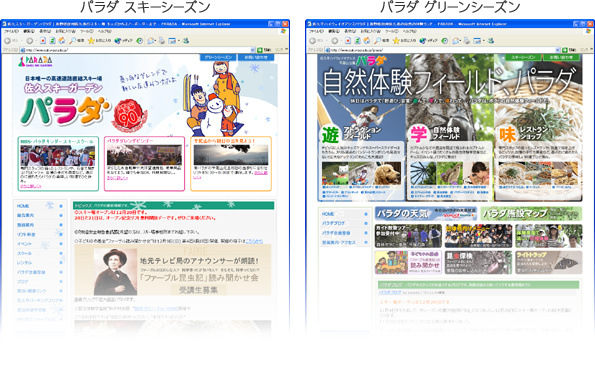The width and height of the screenshot is (595, 369).
Task: Click the グリーンシーズン tab on ski page
Action: click(x=218, y=57)
